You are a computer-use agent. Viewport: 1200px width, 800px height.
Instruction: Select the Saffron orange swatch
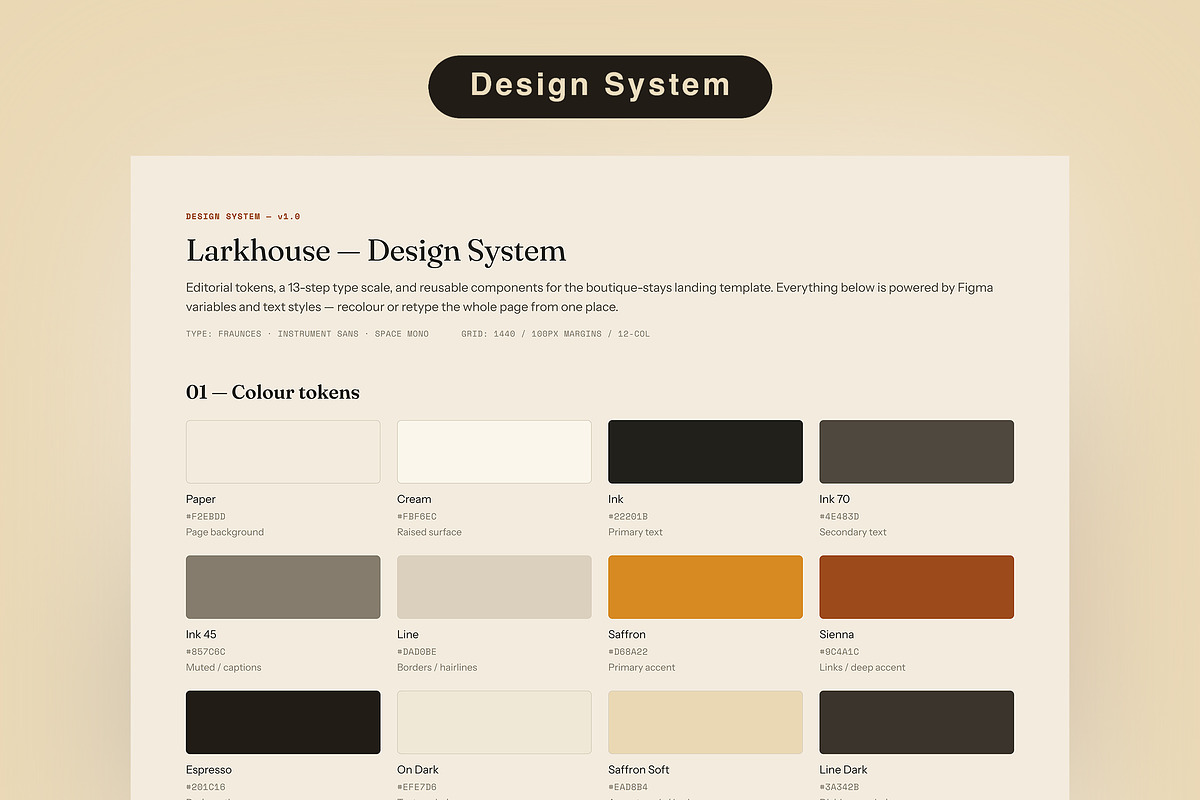(705, 587)
